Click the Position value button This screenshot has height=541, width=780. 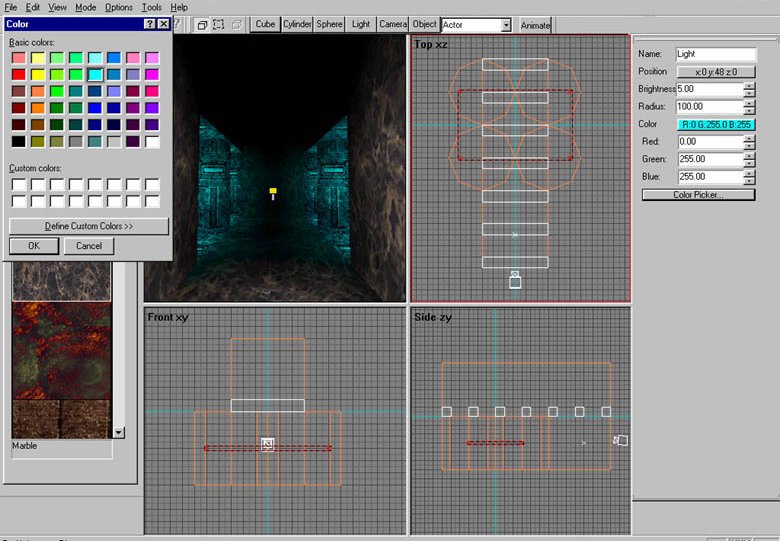pyautogui.click(x=716, y=72)
